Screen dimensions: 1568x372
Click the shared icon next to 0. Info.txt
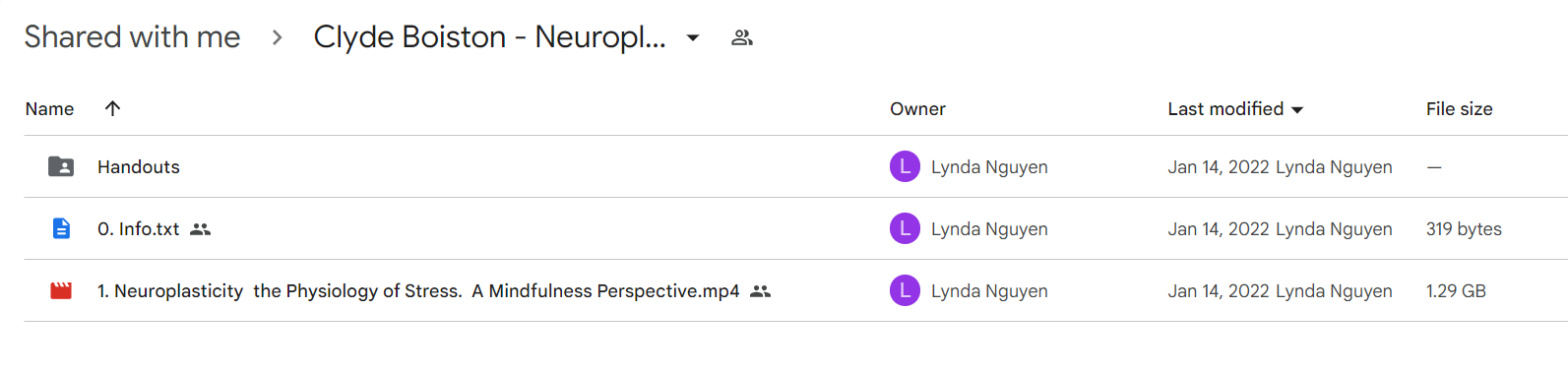click(201, 229)
